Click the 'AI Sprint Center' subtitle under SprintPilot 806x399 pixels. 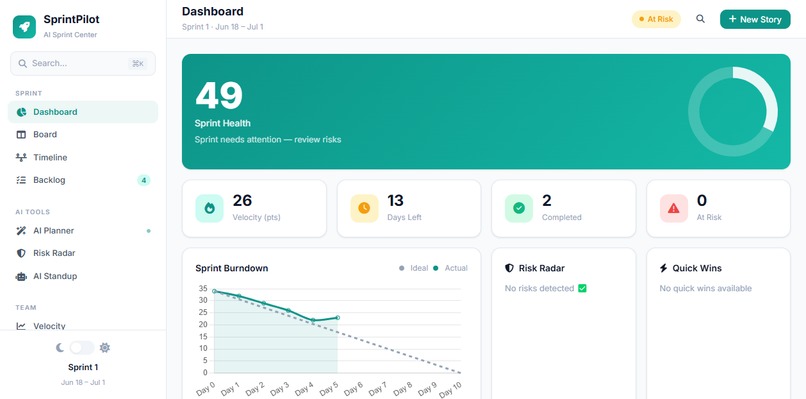(x=70, y=35)
